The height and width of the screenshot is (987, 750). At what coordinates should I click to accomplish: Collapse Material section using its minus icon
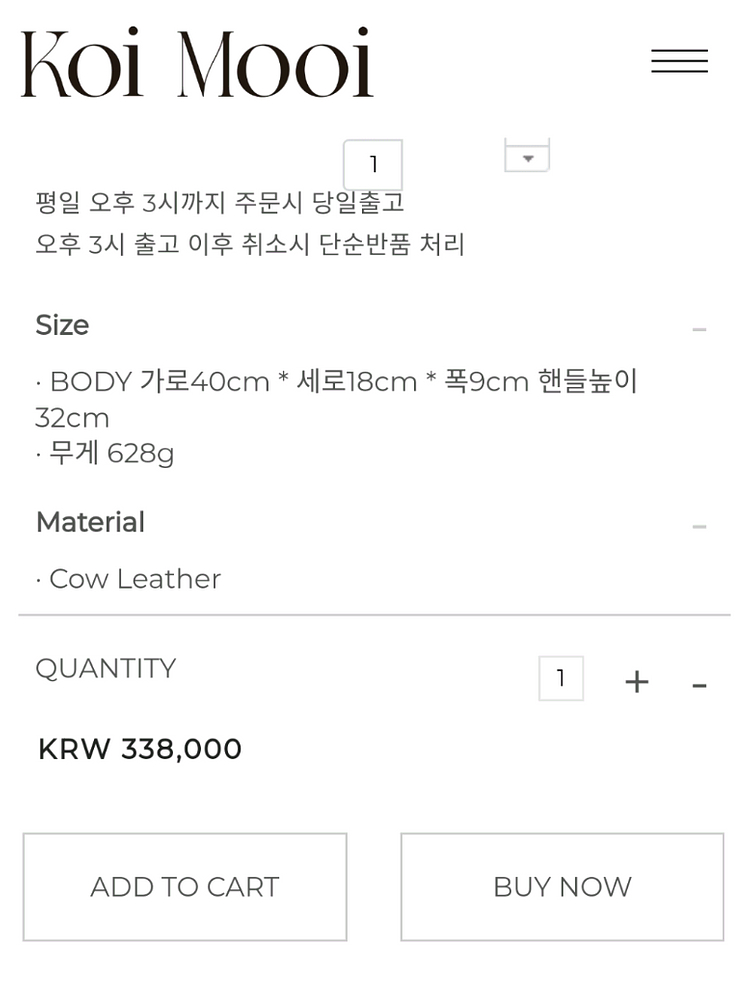699,526
